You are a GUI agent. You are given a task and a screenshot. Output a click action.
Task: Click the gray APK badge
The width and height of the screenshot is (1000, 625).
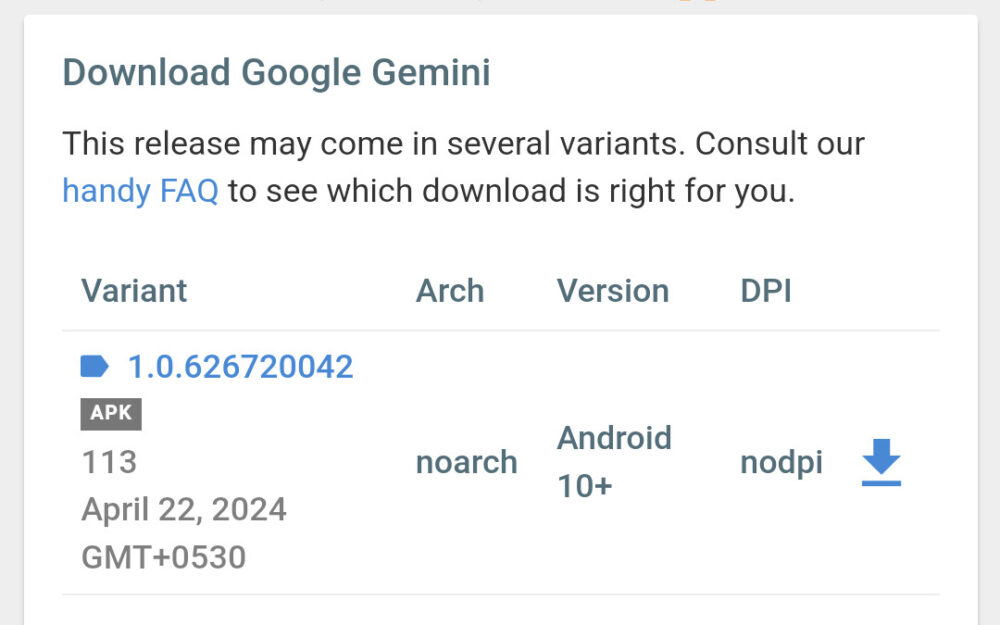(x=111, y=414)
